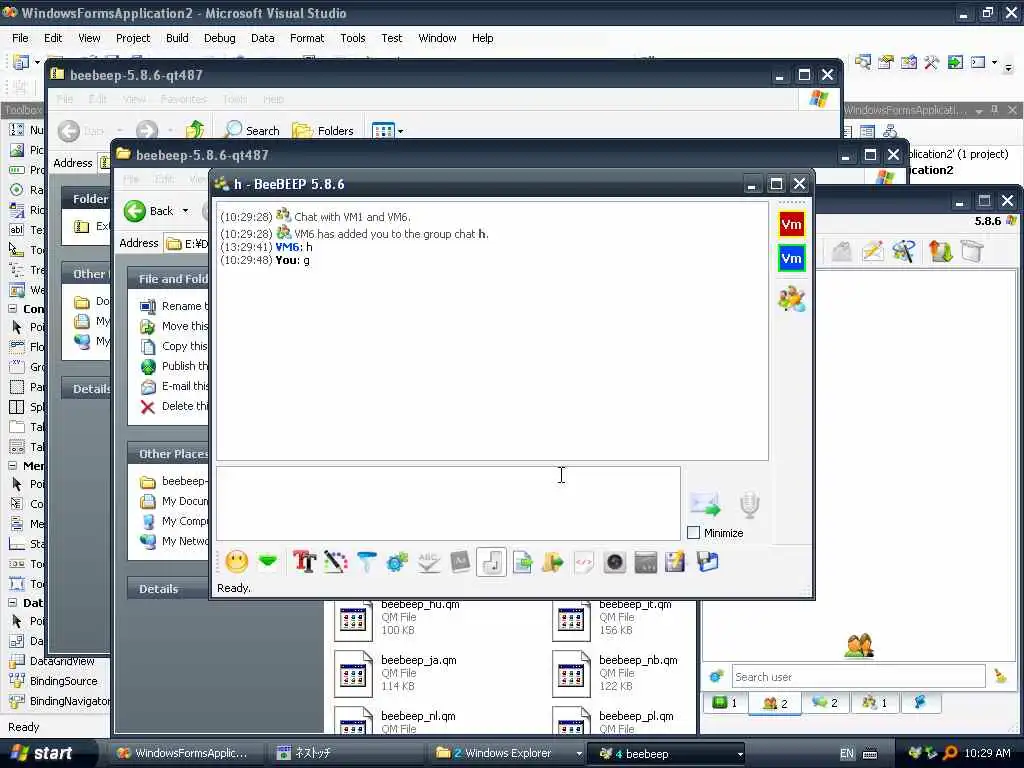Click the broom icon next to Search user
This screenshot has width=1024, height=768.
tap(1000, 676)
